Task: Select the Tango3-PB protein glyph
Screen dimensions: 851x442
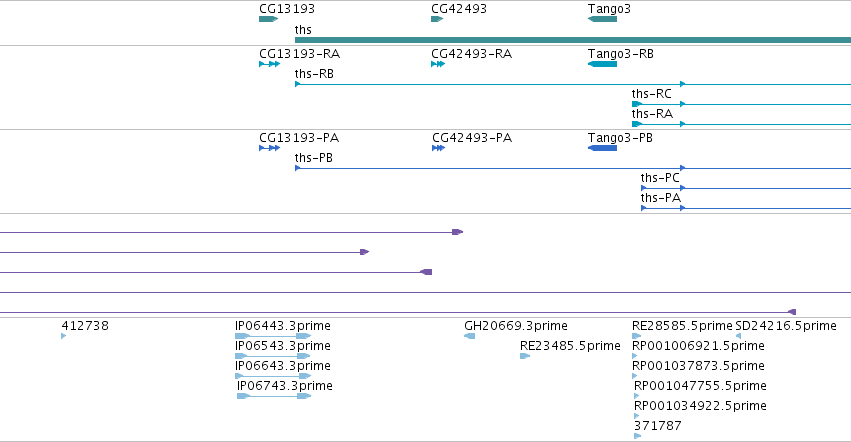Action: (602, 148)
